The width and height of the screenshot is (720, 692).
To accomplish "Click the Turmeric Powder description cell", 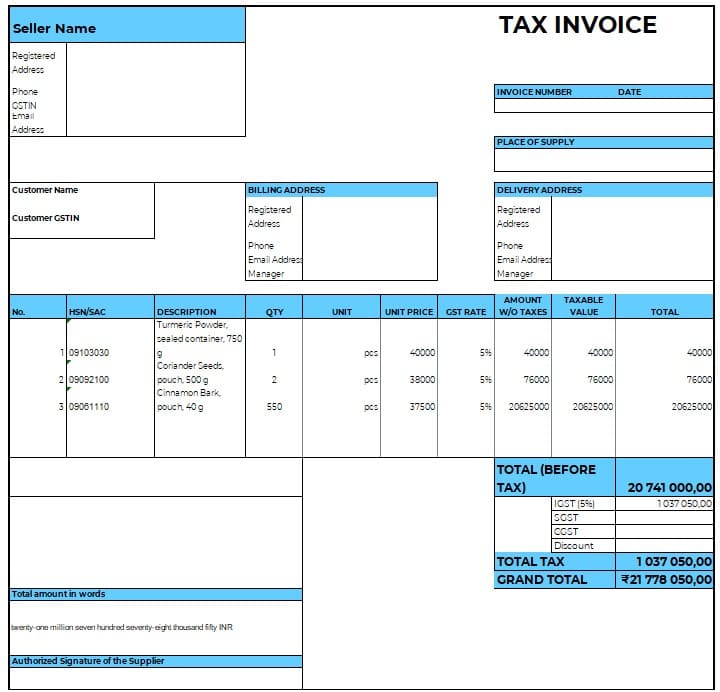I will point(199,338).
